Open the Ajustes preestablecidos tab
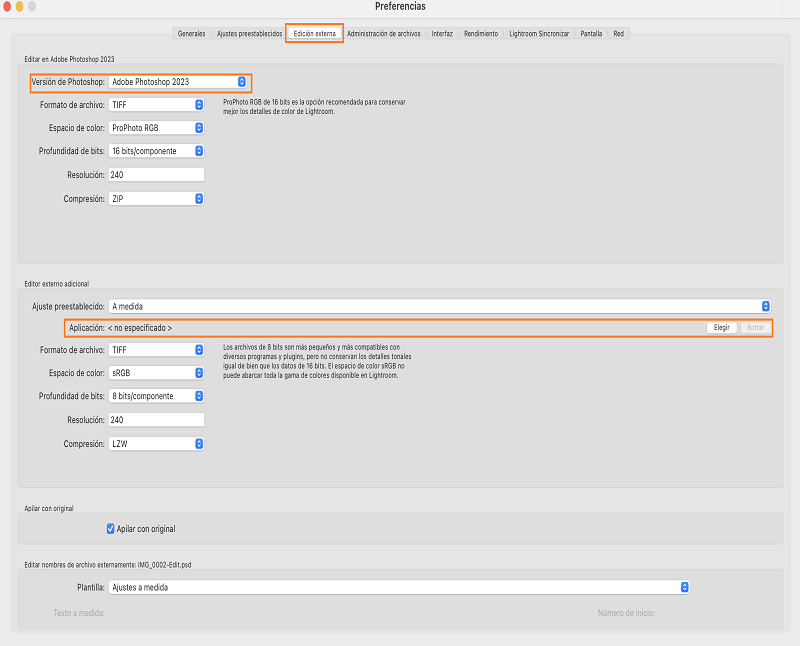Viewport: 800px width, 646px height. click(x=249, y=33)
